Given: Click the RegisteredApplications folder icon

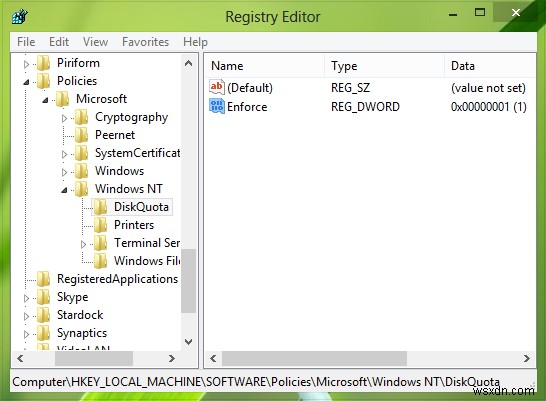Looking at the screenshot, I should click(44, 279).
